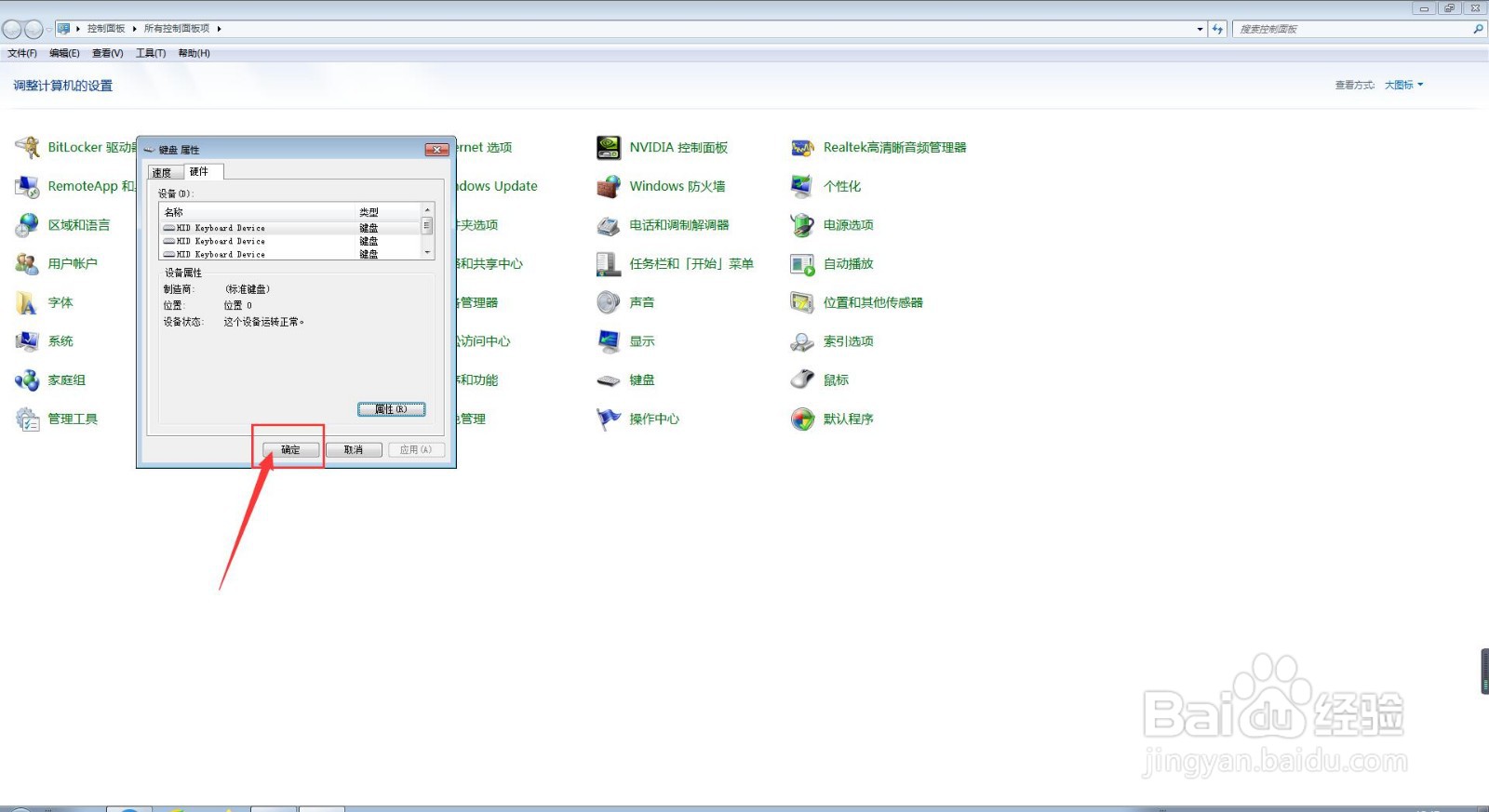Image resolution: width=1489 pixels, height=812 pixels.
Task: Click the 类型 column header in device list
Action: click(x=389, y=212)
